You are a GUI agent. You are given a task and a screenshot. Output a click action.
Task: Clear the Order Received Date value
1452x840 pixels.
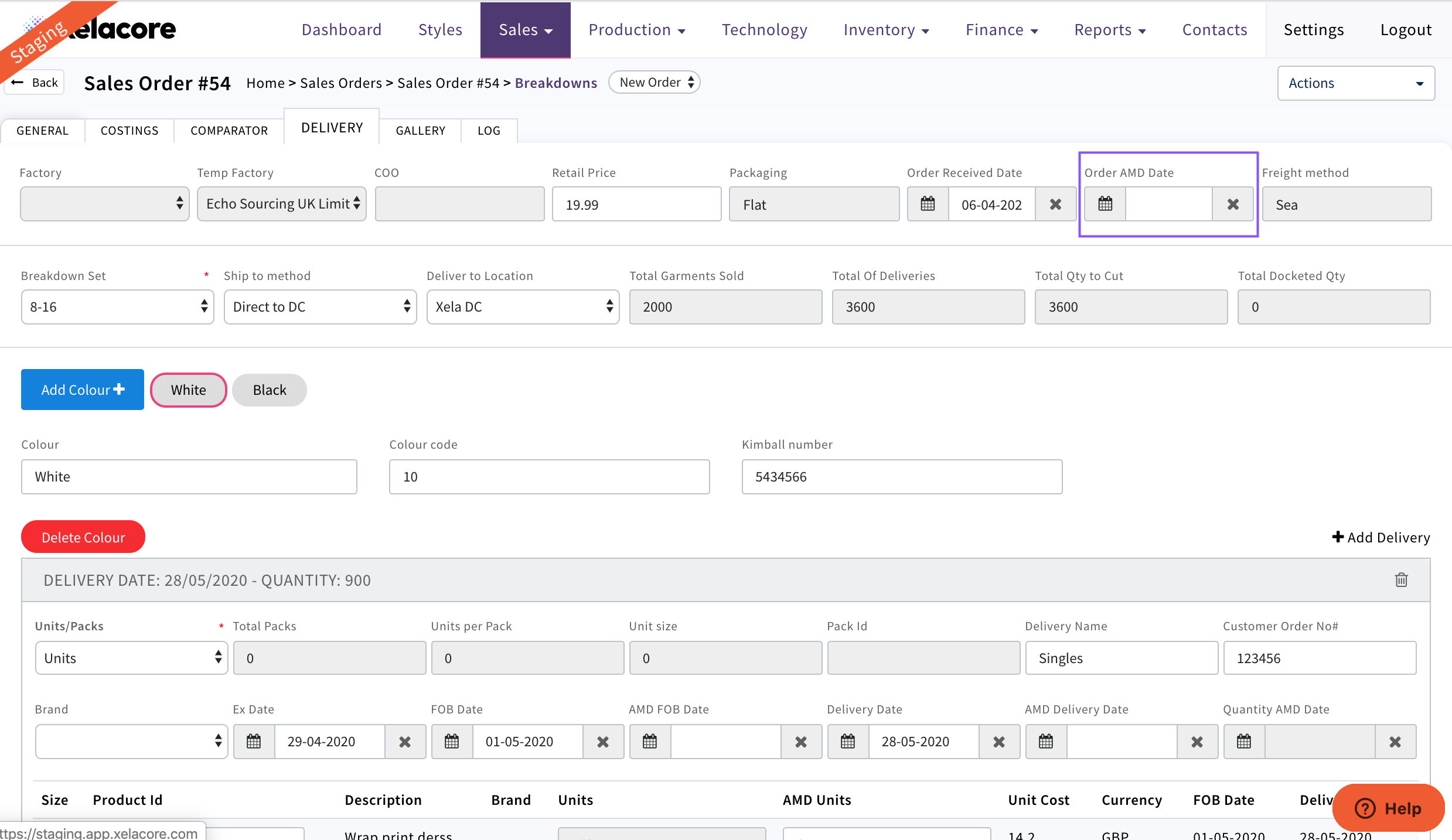[x=1055, y=204]
